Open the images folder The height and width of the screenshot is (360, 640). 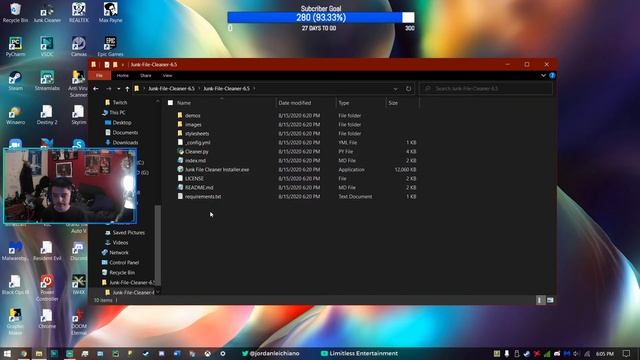click(x=193, y=124)
